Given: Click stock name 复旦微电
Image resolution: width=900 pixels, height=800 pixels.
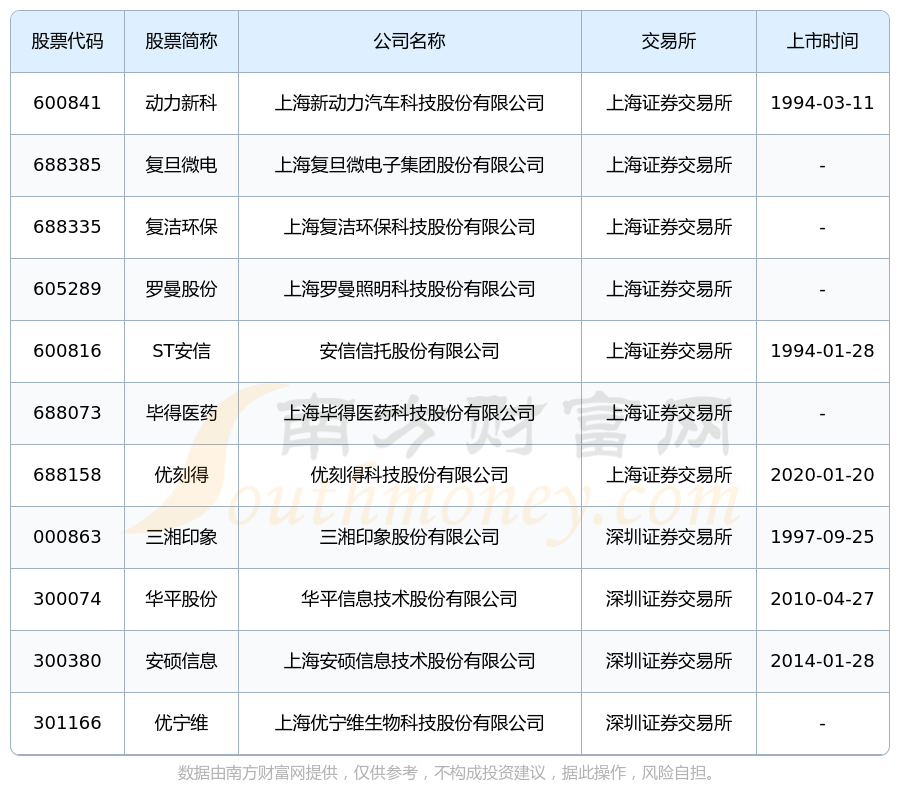Looking at the screenshot, I should point(181,165).
